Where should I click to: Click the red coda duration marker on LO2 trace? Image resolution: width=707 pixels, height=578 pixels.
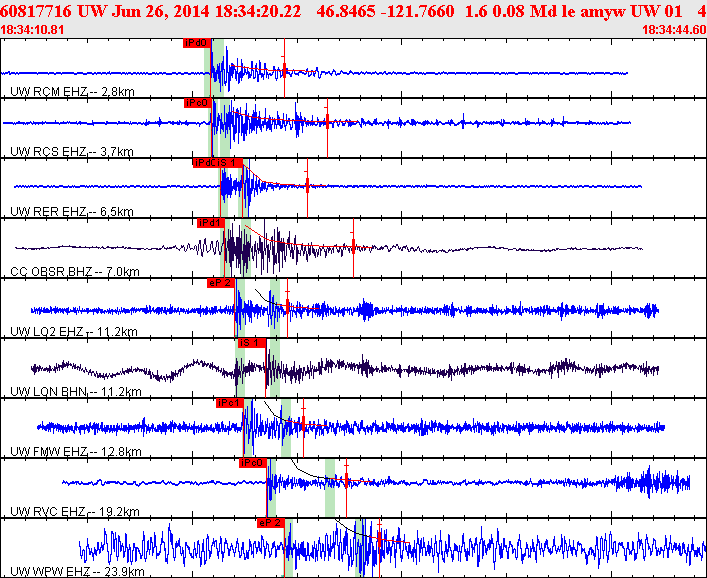(288, 308)
